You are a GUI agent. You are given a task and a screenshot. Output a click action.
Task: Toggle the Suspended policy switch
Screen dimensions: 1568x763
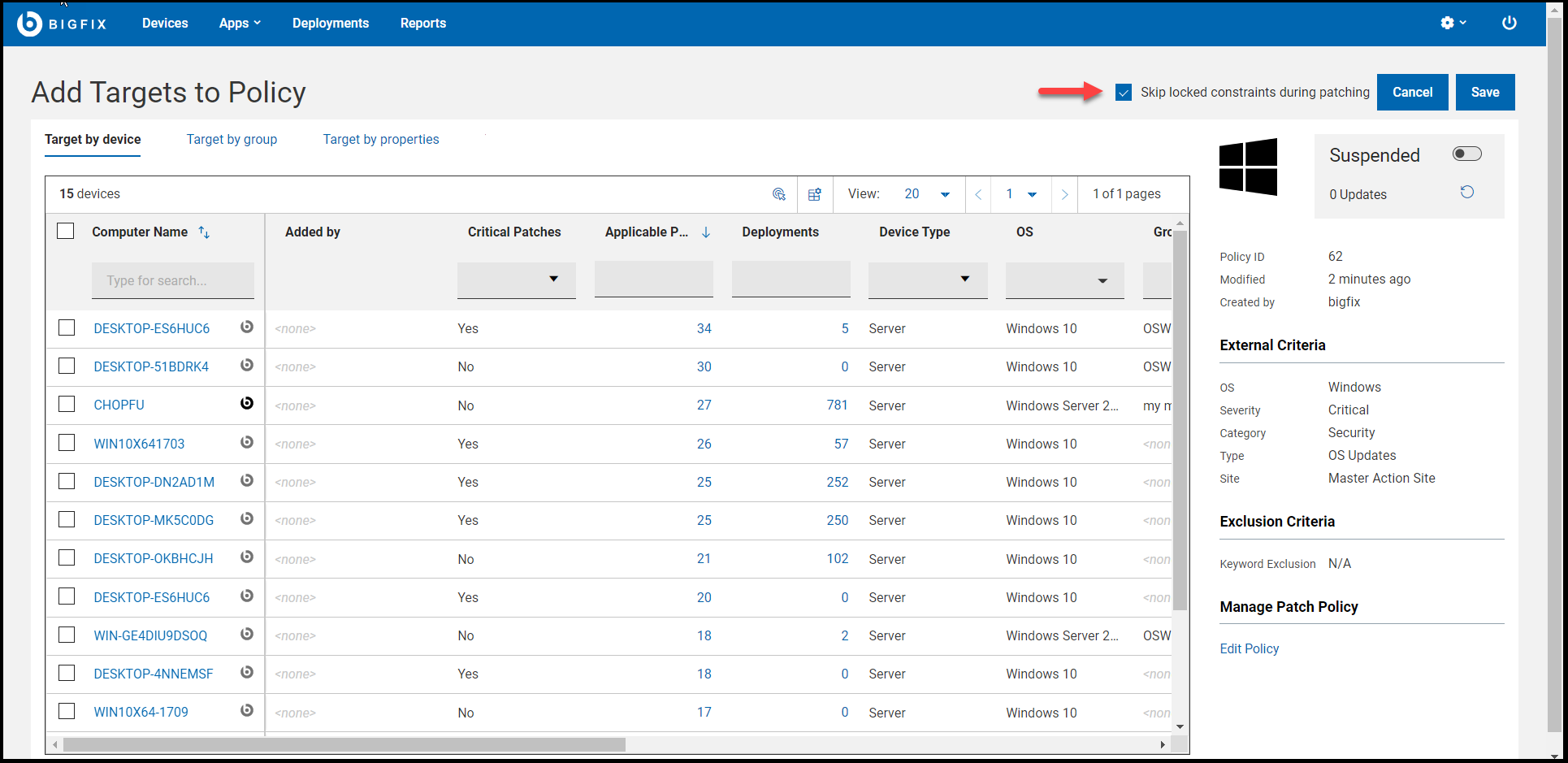(1466, 154)
